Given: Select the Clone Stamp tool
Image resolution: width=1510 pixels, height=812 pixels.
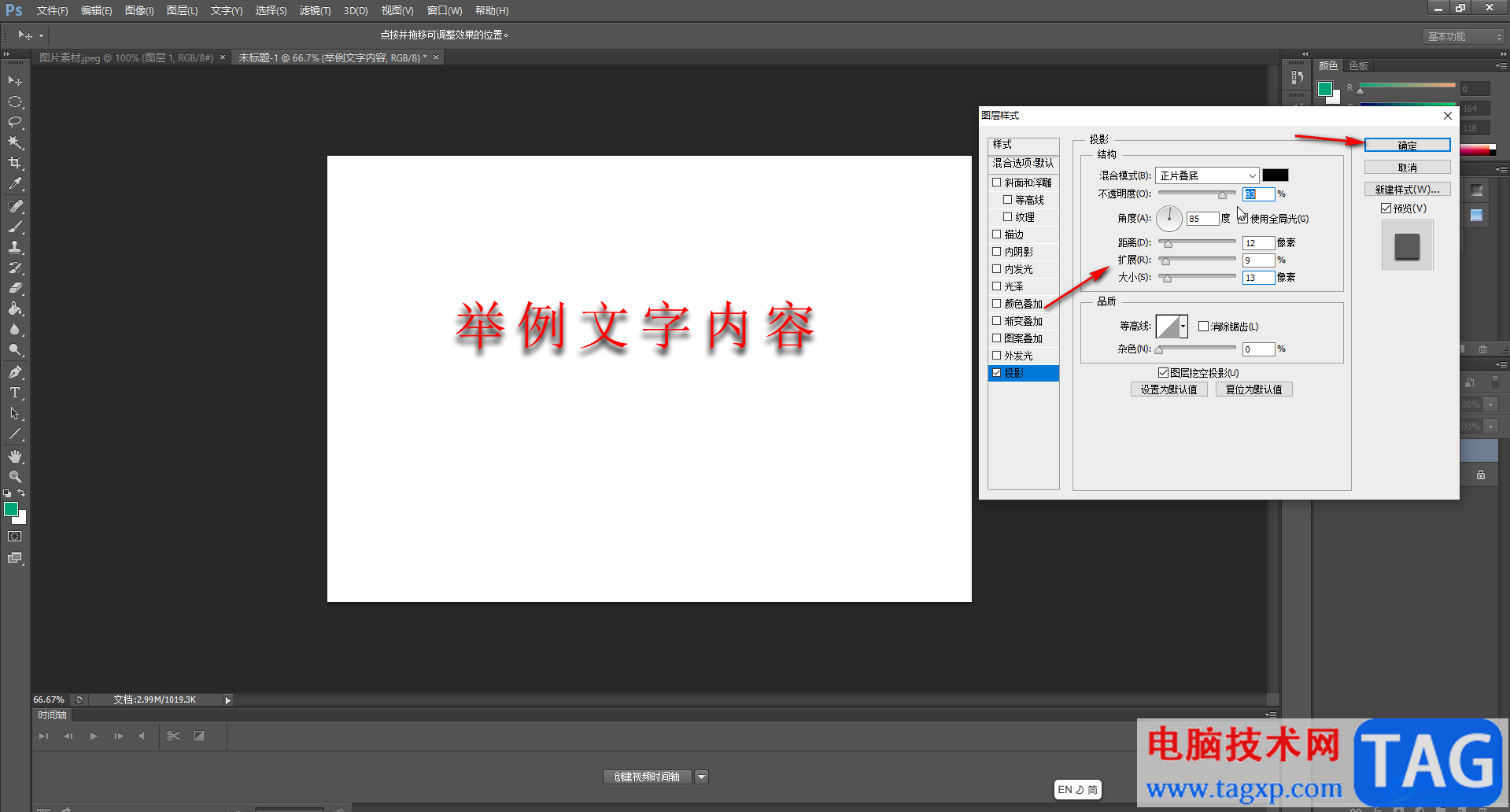Looking at the screenshot, I should tap(15, 247).
